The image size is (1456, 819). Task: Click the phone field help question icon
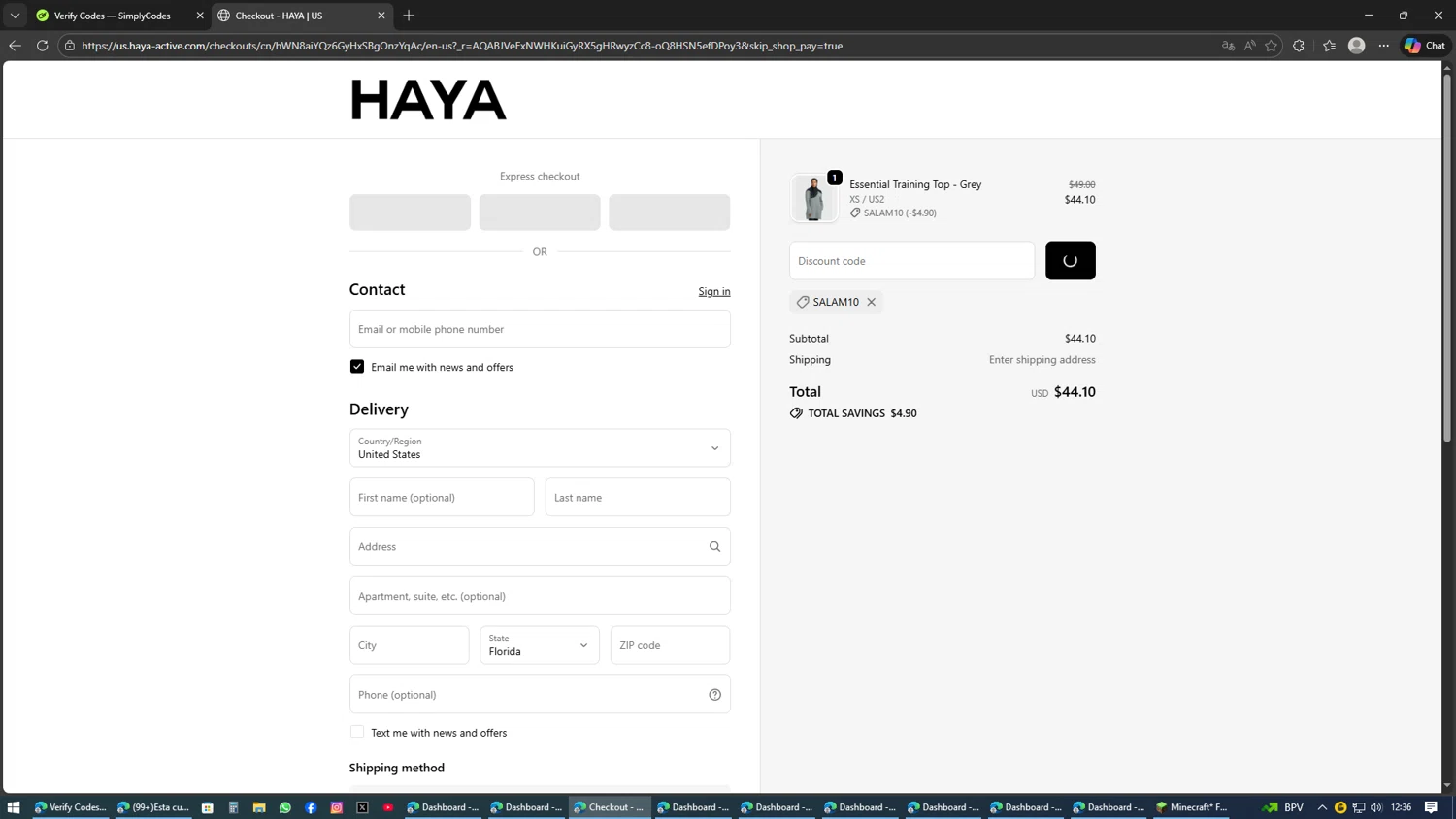[x=715, y=694]
